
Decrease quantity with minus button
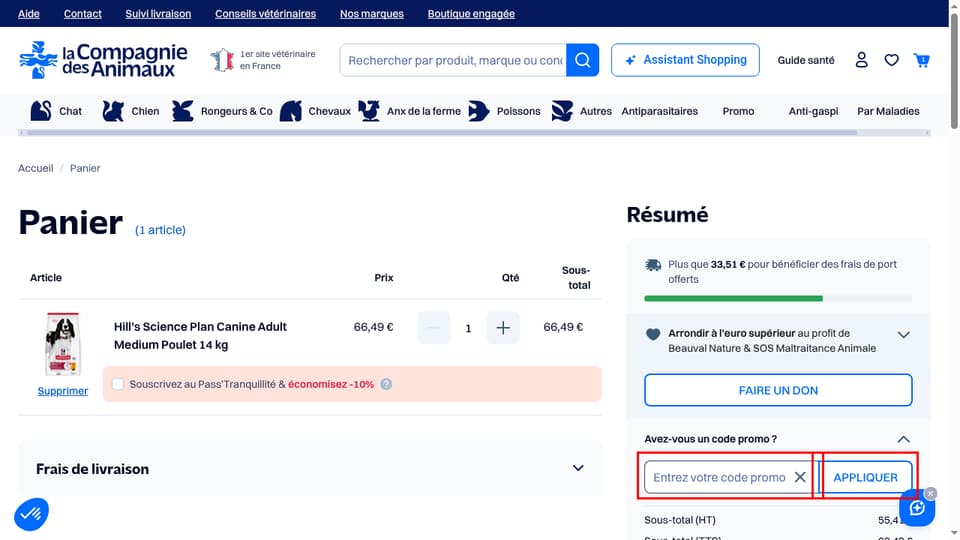[x=433, y=328]
